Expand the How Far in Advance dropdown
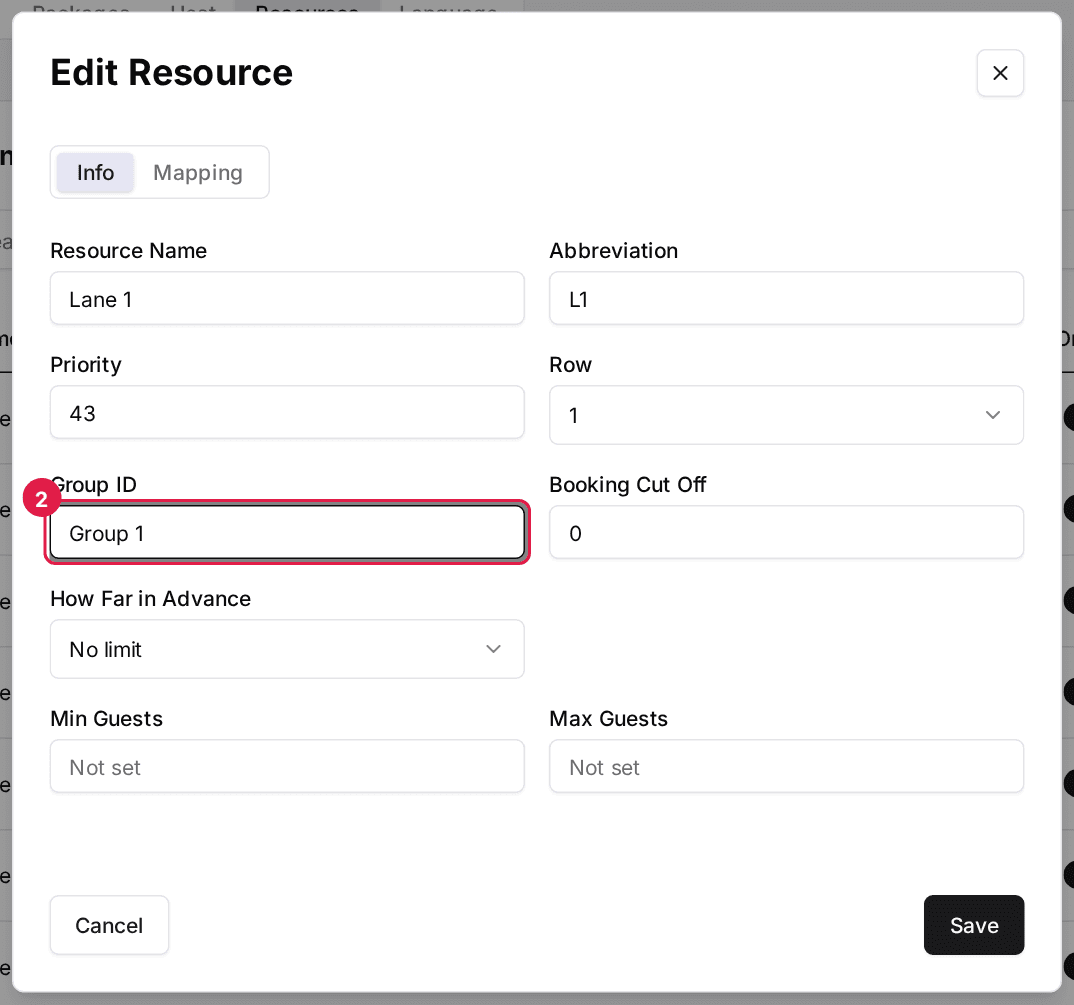This screenshot has width=1074, height=1005. (x=287, y=649)
